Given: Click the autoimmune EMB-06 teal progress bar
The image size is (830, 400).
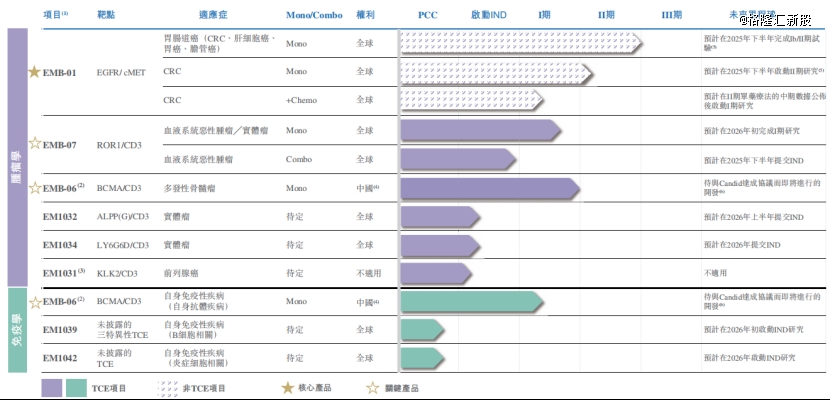Looking at the screenshot, I should coord(472,302).
